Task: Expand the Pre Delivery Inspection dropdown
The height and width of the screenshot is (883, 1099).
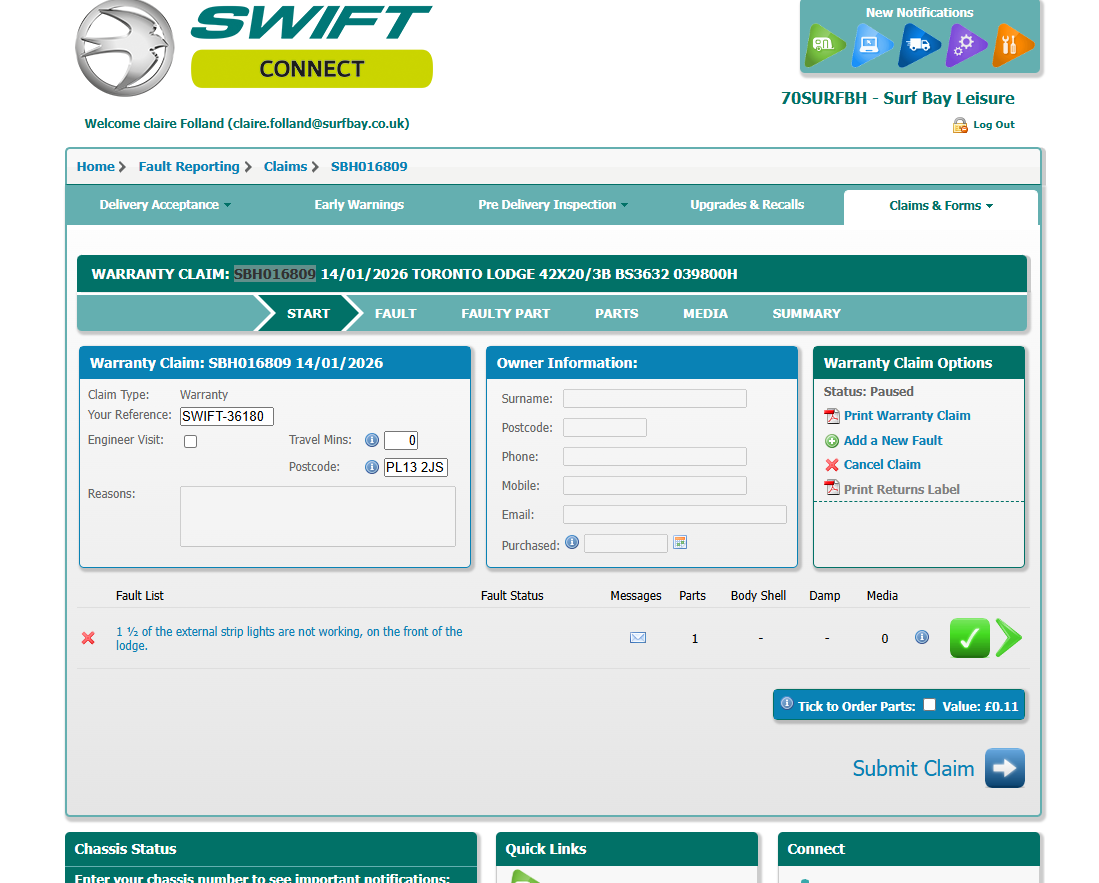Action: point(553,205)
